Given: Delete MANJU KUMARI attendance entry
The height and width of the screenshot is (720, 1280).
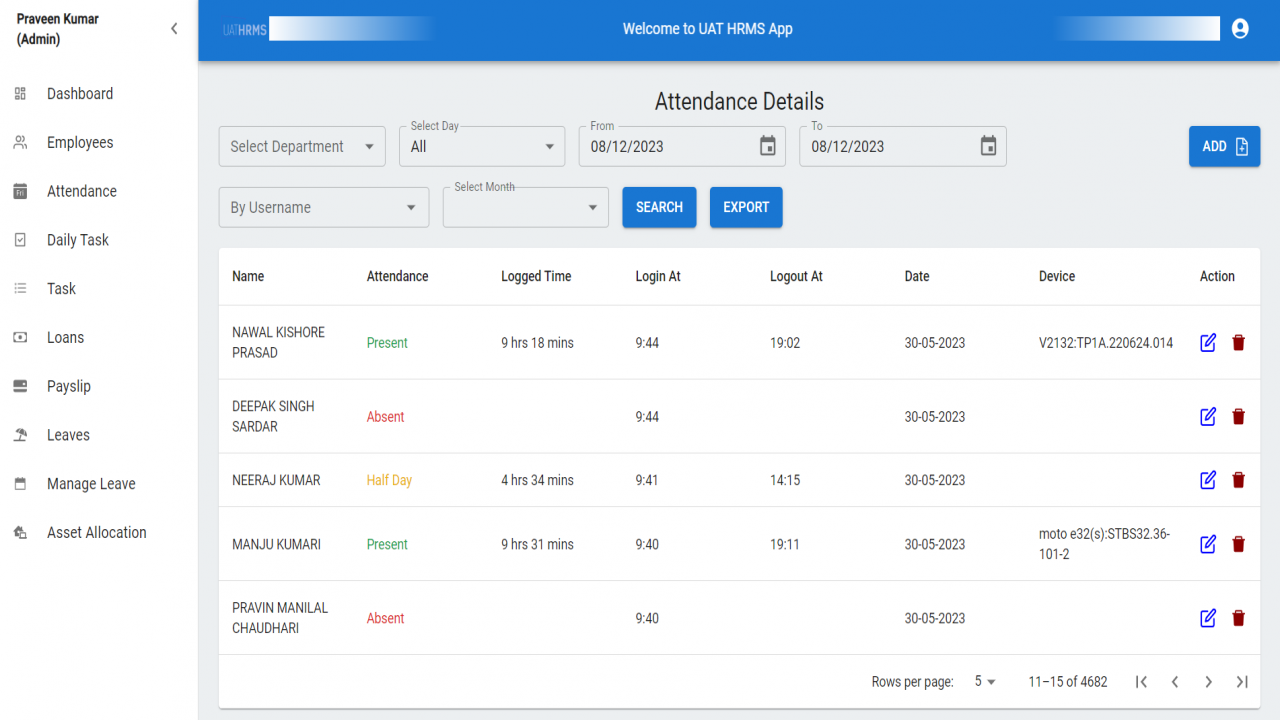Looking at the screenshot, I should click(x=1239, y=544).
